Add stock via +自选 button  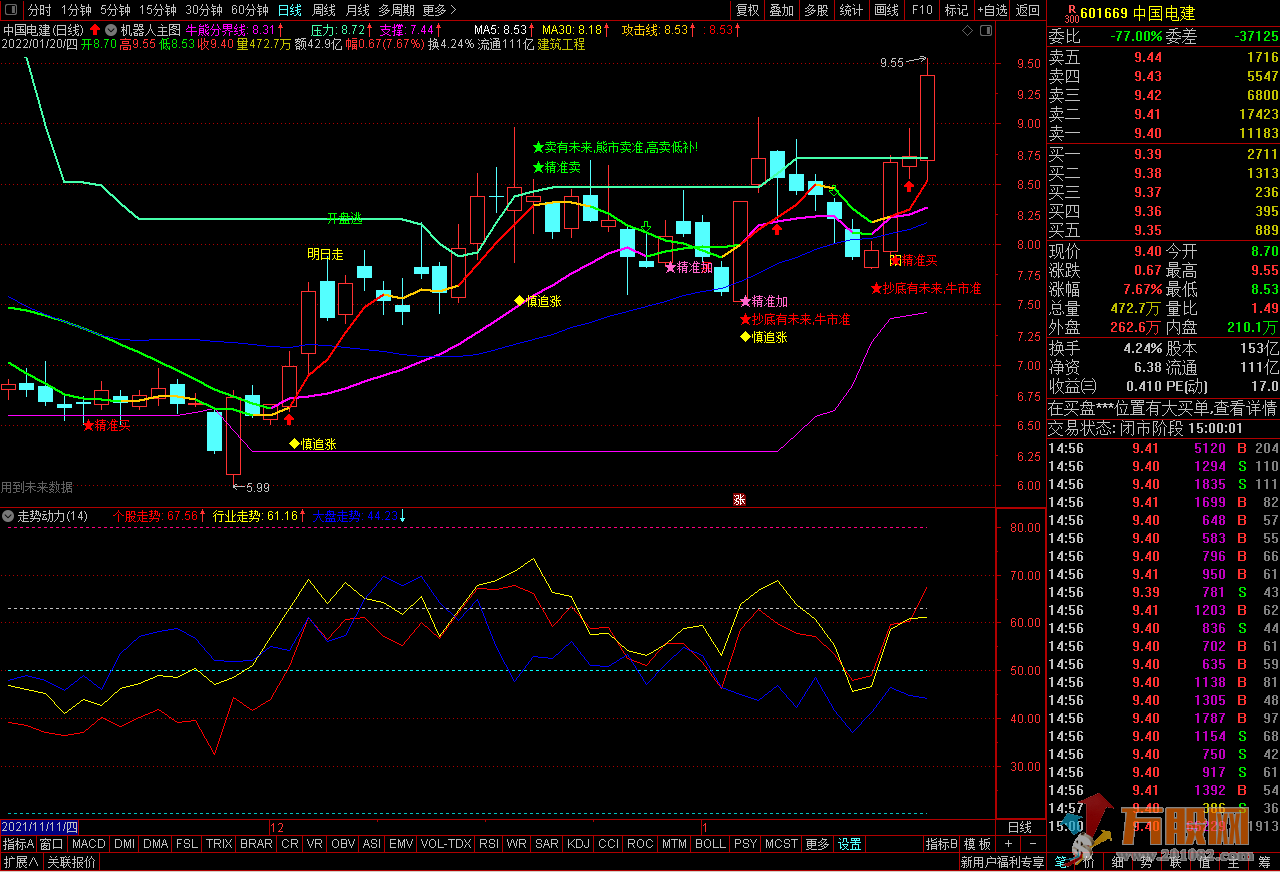coord(992,10)
